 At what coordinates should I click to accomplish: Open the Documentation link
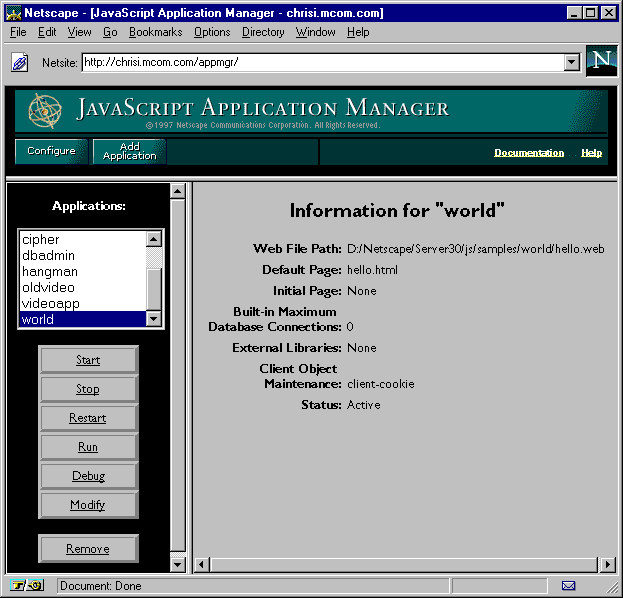coord(529,153)
